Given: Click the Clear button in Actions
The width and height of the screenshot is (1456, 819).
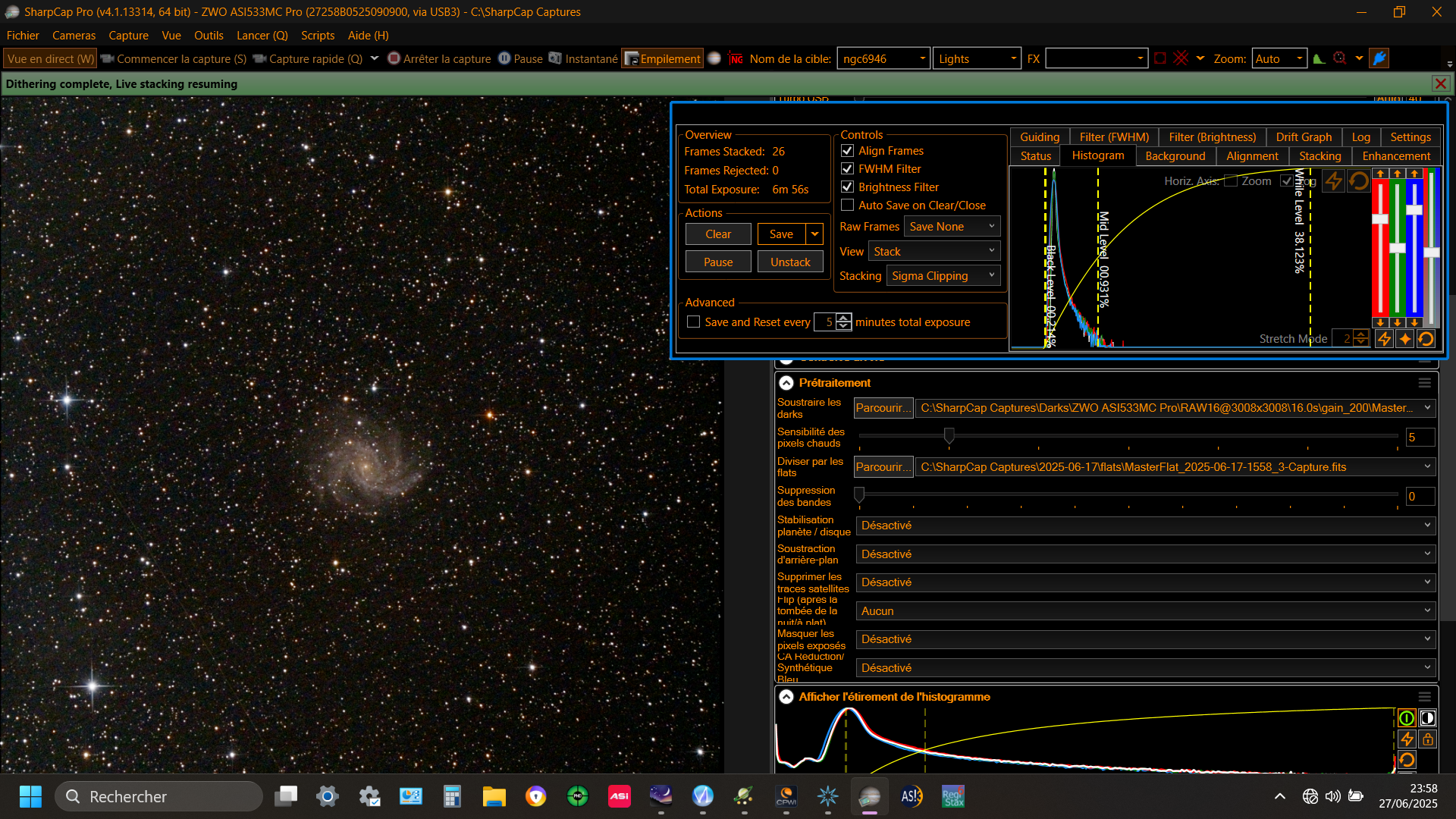Looking at the screenshot, I should (718, 234).
